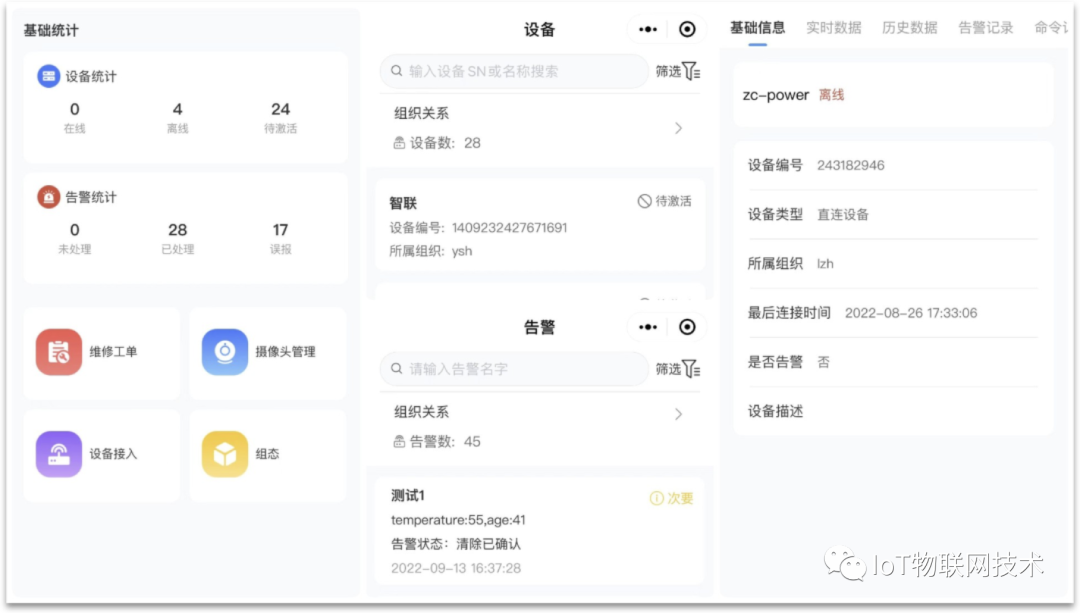Click the search magnifier in device search box
Viewport: 1080px width, 613px height.
397,71
